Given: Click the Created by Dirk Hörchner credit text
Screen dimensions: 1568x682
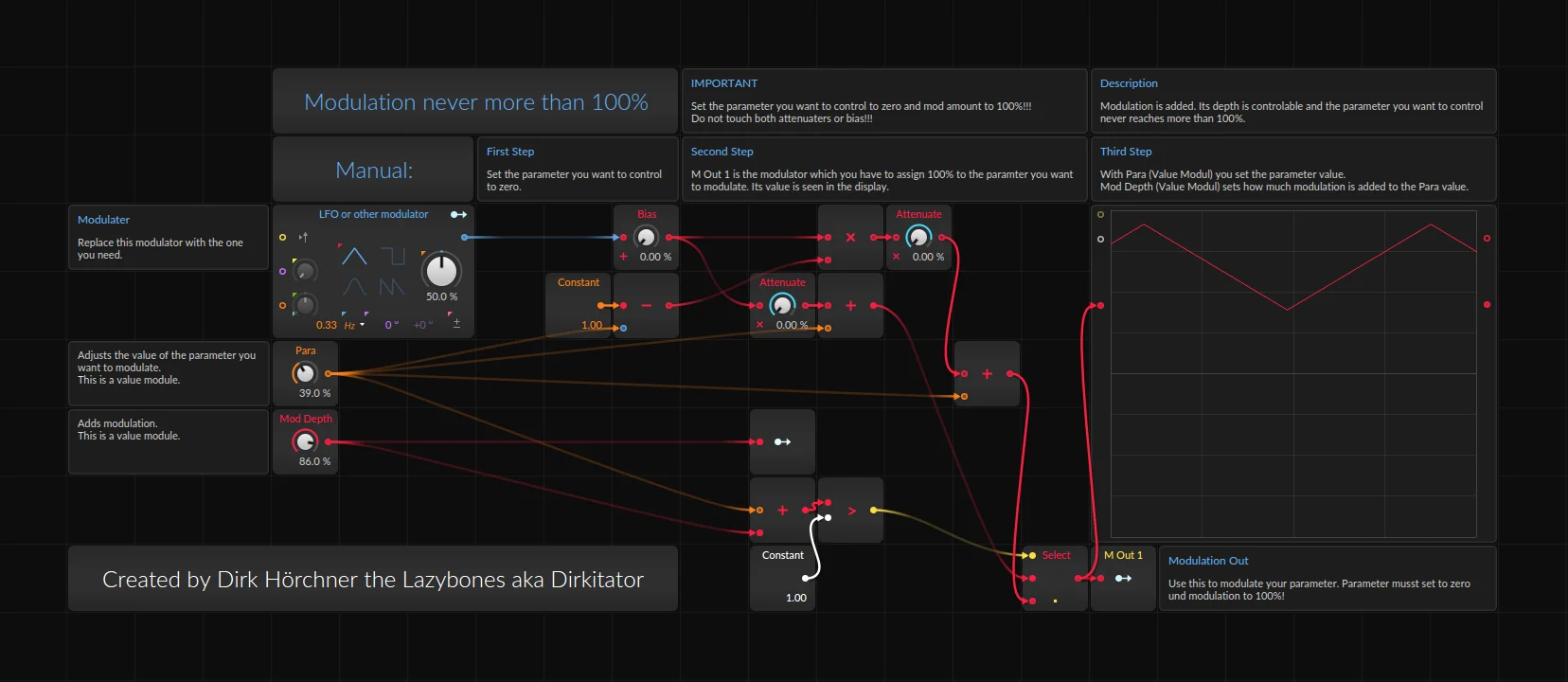Looking at the screenshot, I should tap(373, 579).
